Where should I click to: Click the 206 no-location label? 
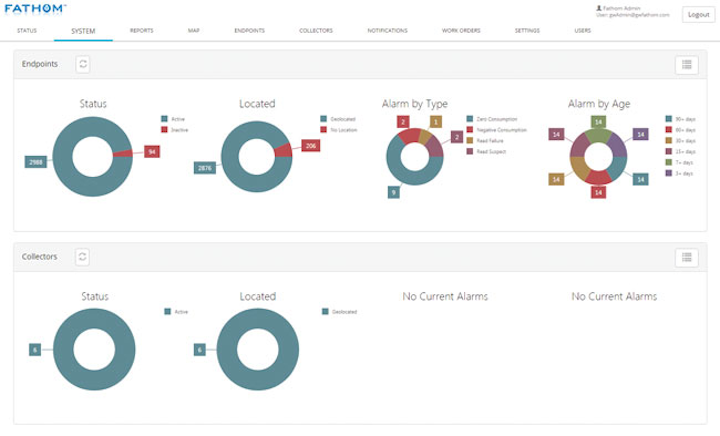click(x=311, y=146)
